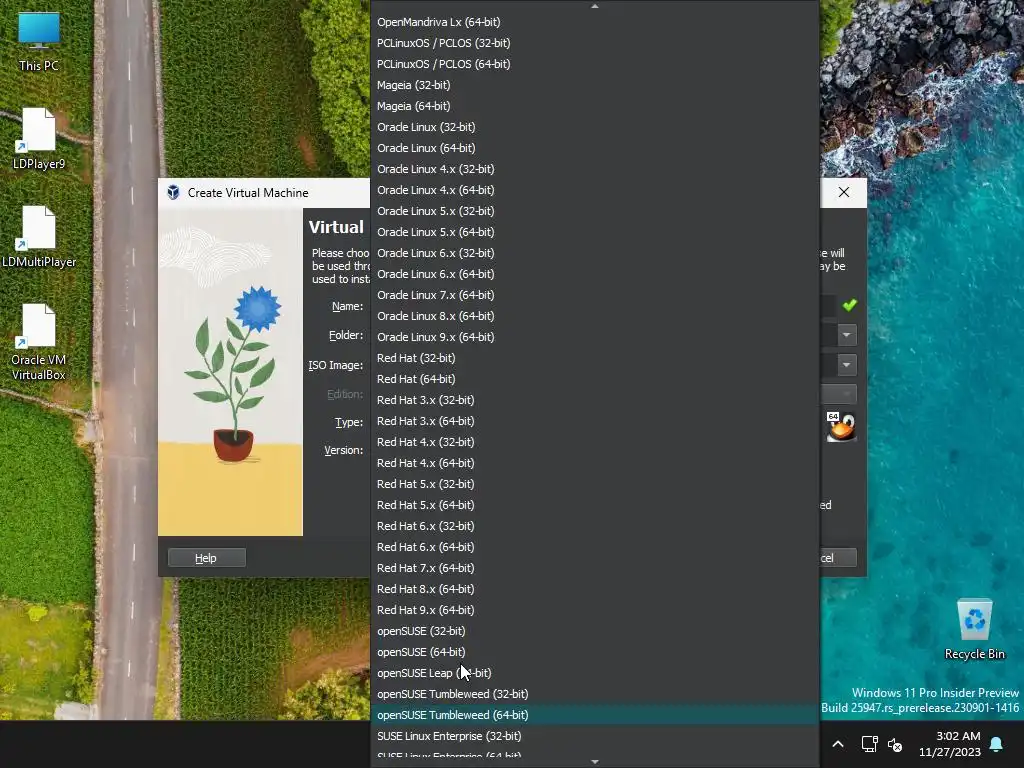Choose Red Hat 8.x (64-bit)
Viewport: 1024px width, 768px height.
pos(594,589)
